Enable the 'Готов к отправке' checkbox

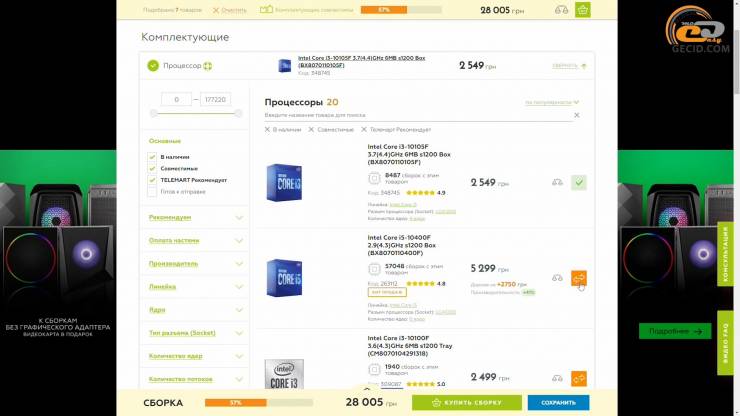(x=153, y=191)
